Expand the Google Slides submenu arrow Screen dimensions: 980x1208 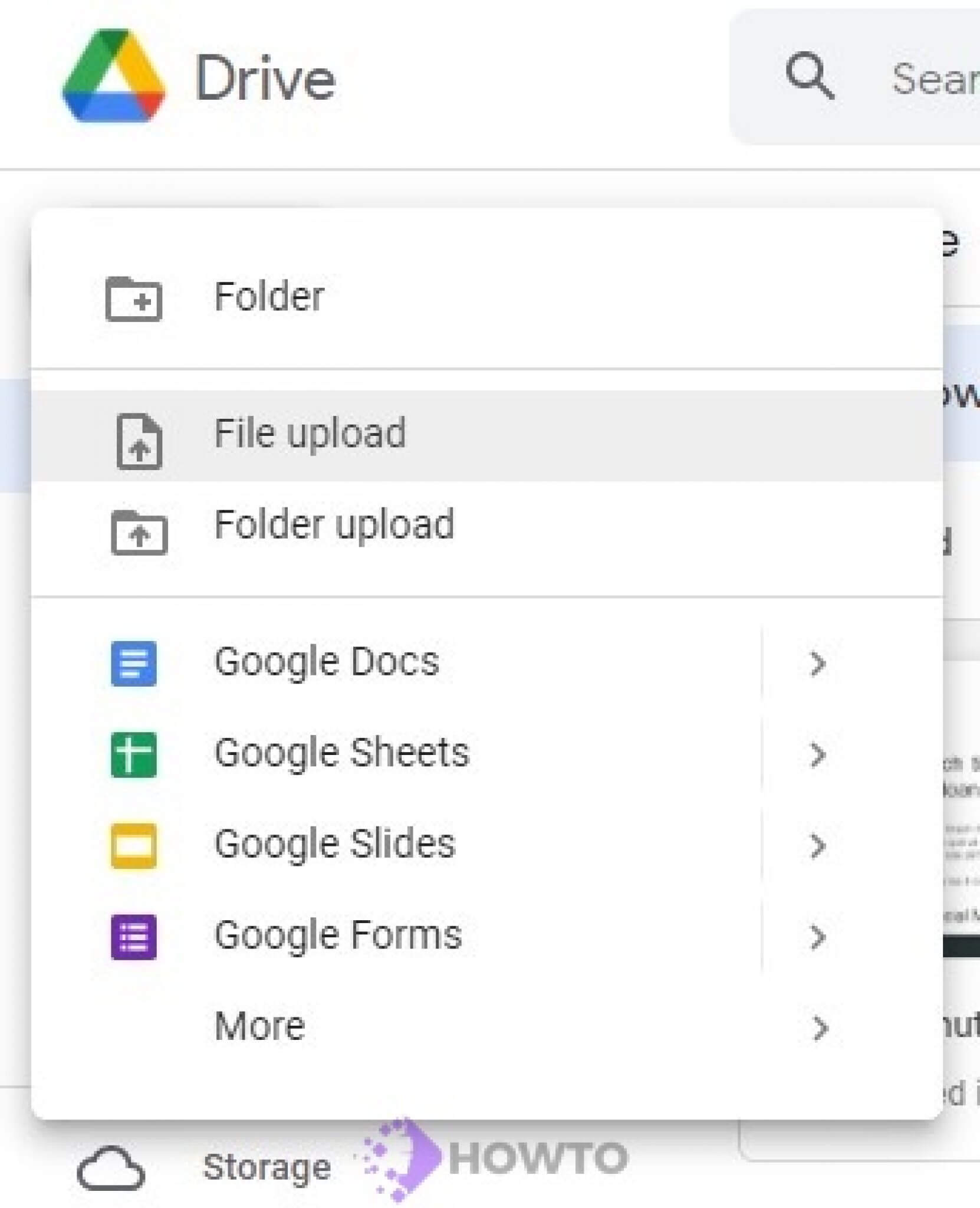[817, 846]
